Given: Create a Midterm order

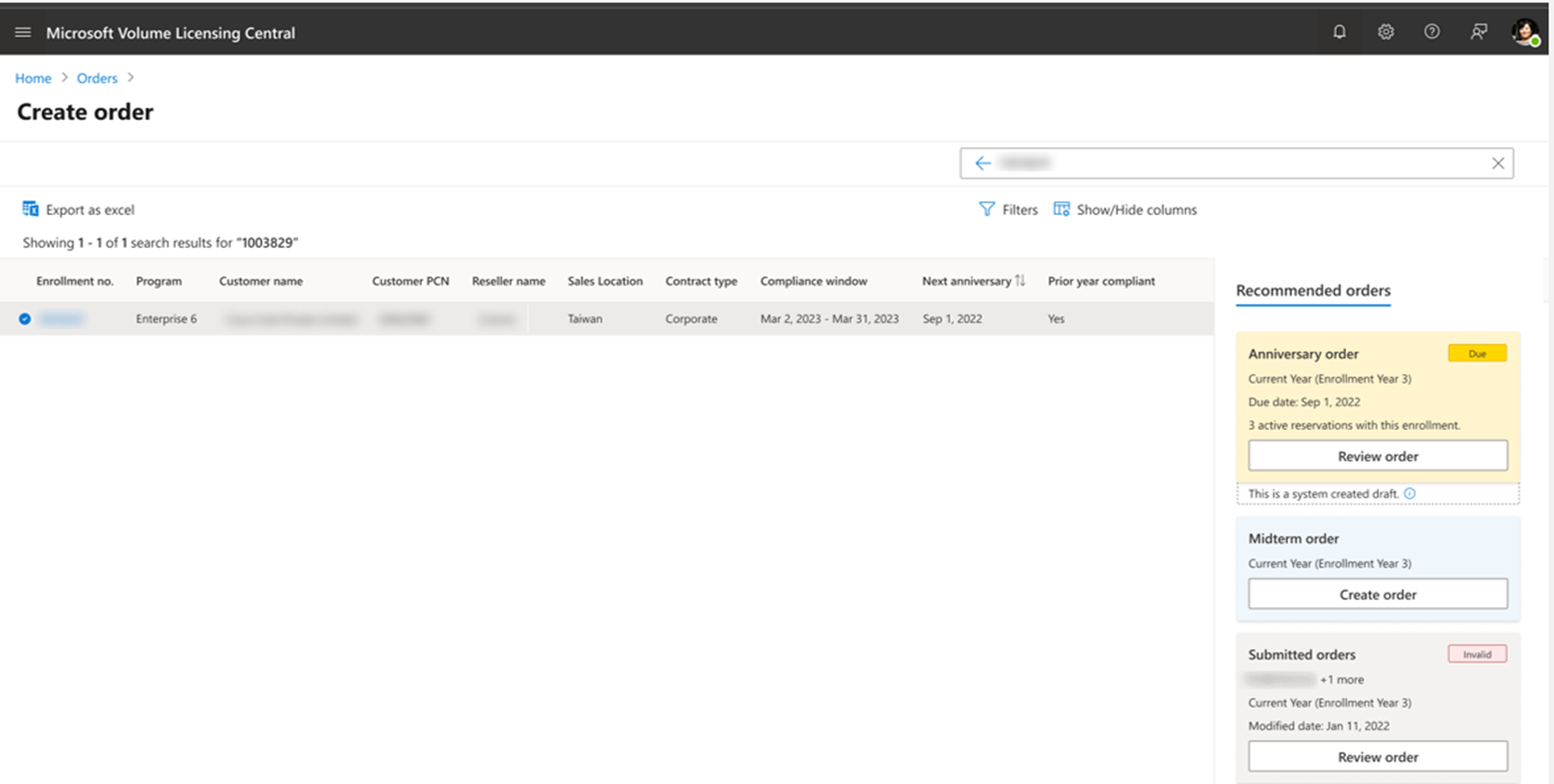Looking at the screenshot, I should point(1377,594).
